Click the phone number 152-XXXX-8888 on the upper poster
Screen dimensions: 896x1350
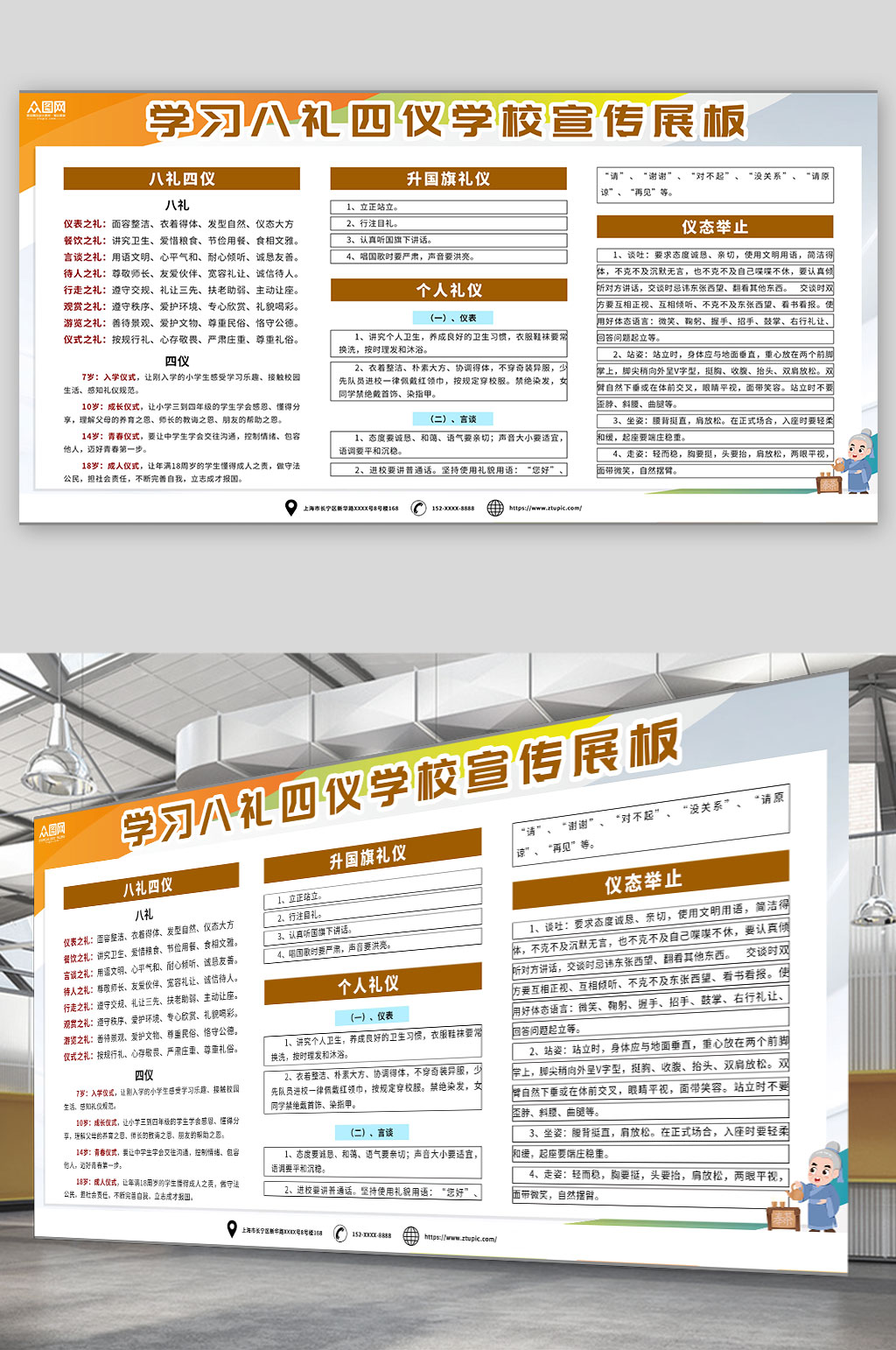(x=453, y=508)
